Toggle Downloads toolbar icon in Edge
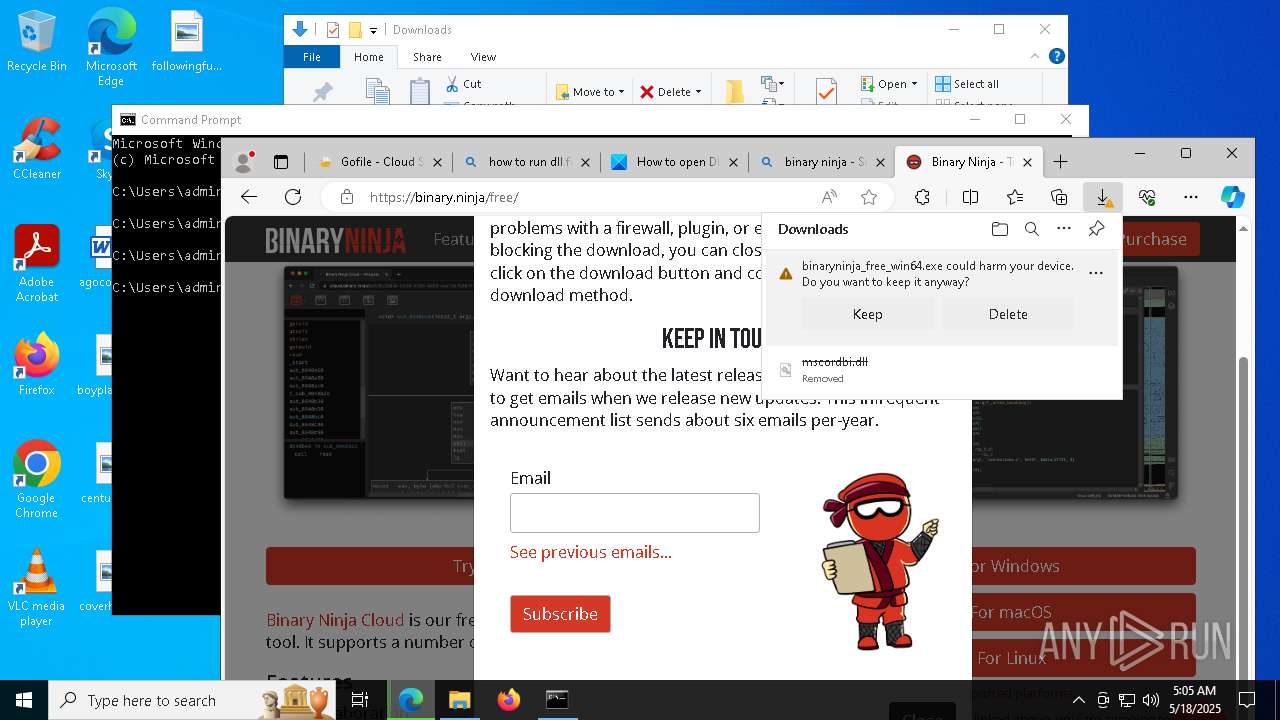Image resolution: width=1280 pixels, height=720 pixels. tap(1103, 197)
